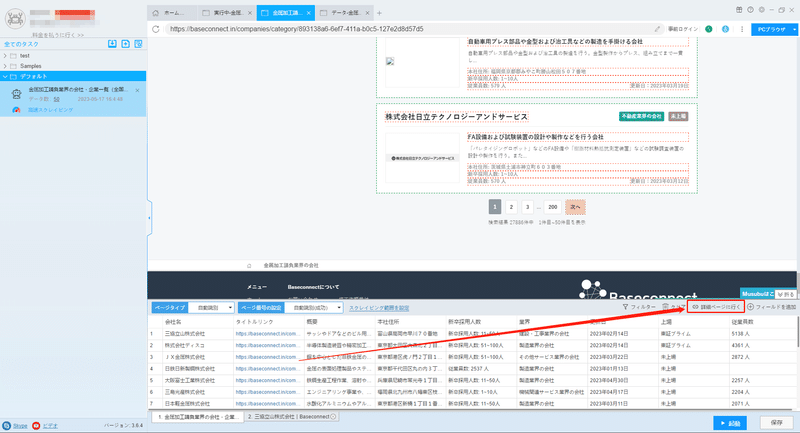Click the speedometer boost-scraping icon
This screenshot has height=433, width=800.
click(16, 110)
